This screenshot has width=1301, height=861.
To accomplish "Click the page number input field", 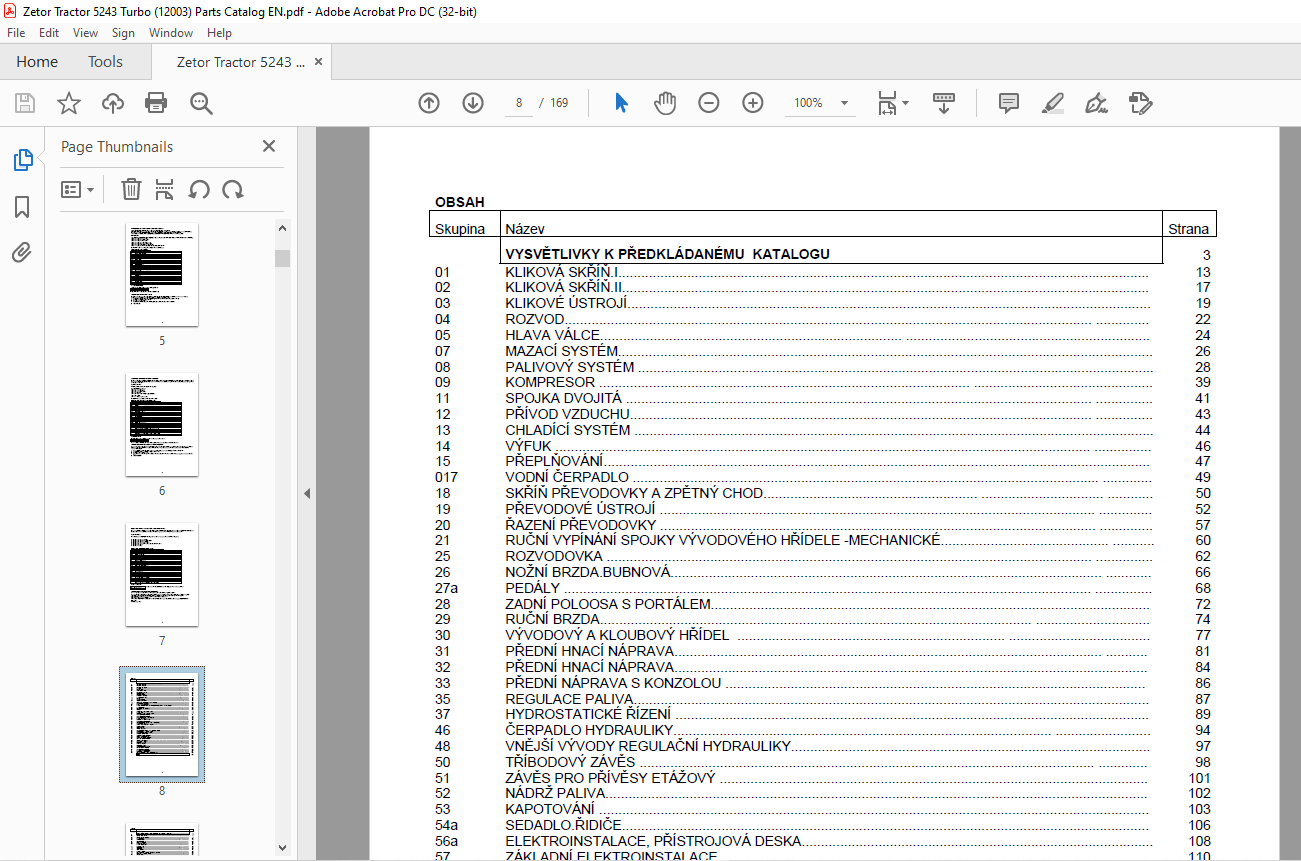I will [519, 103].
